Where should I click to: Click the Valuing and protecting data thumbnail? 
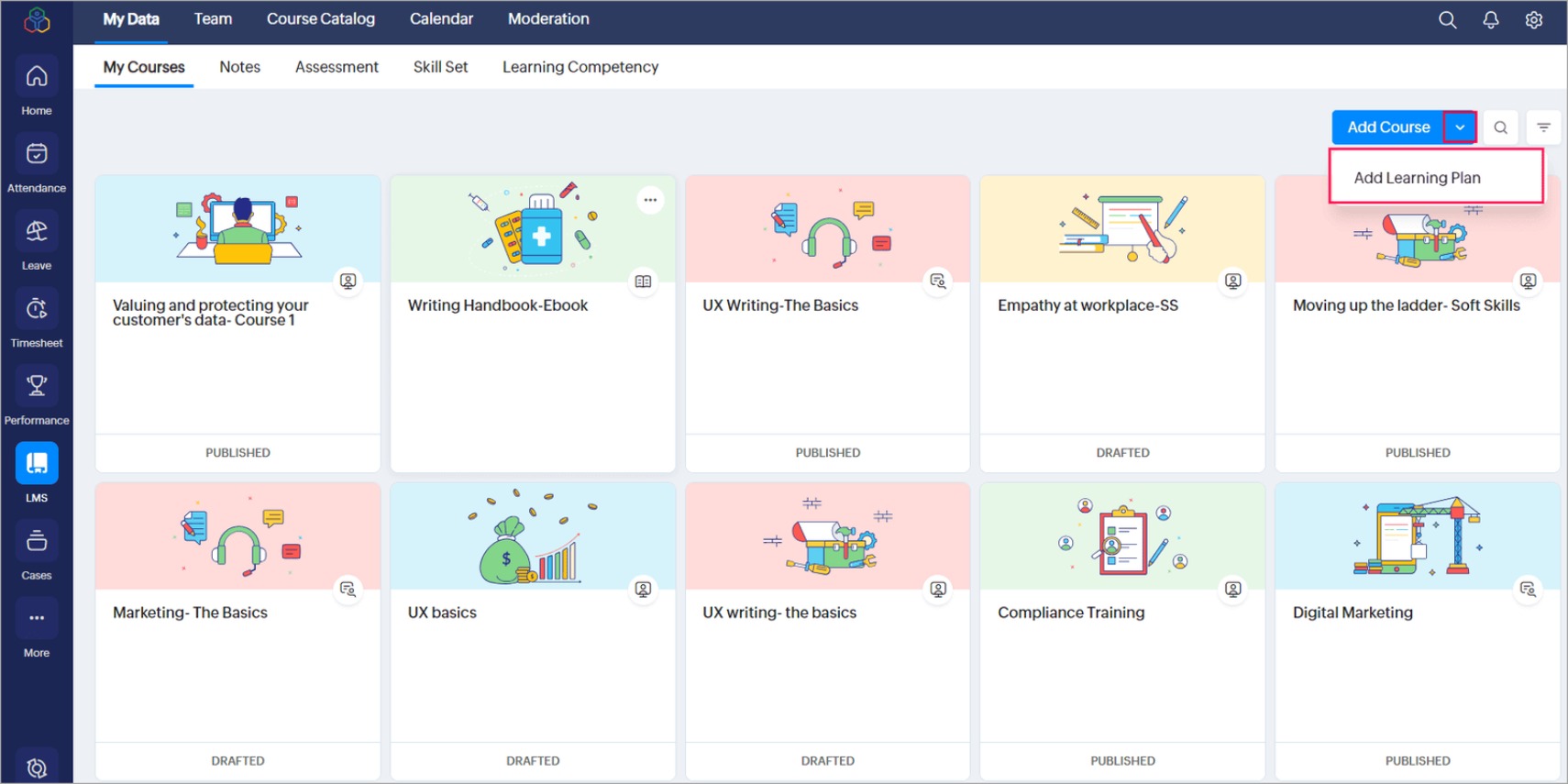237,229
